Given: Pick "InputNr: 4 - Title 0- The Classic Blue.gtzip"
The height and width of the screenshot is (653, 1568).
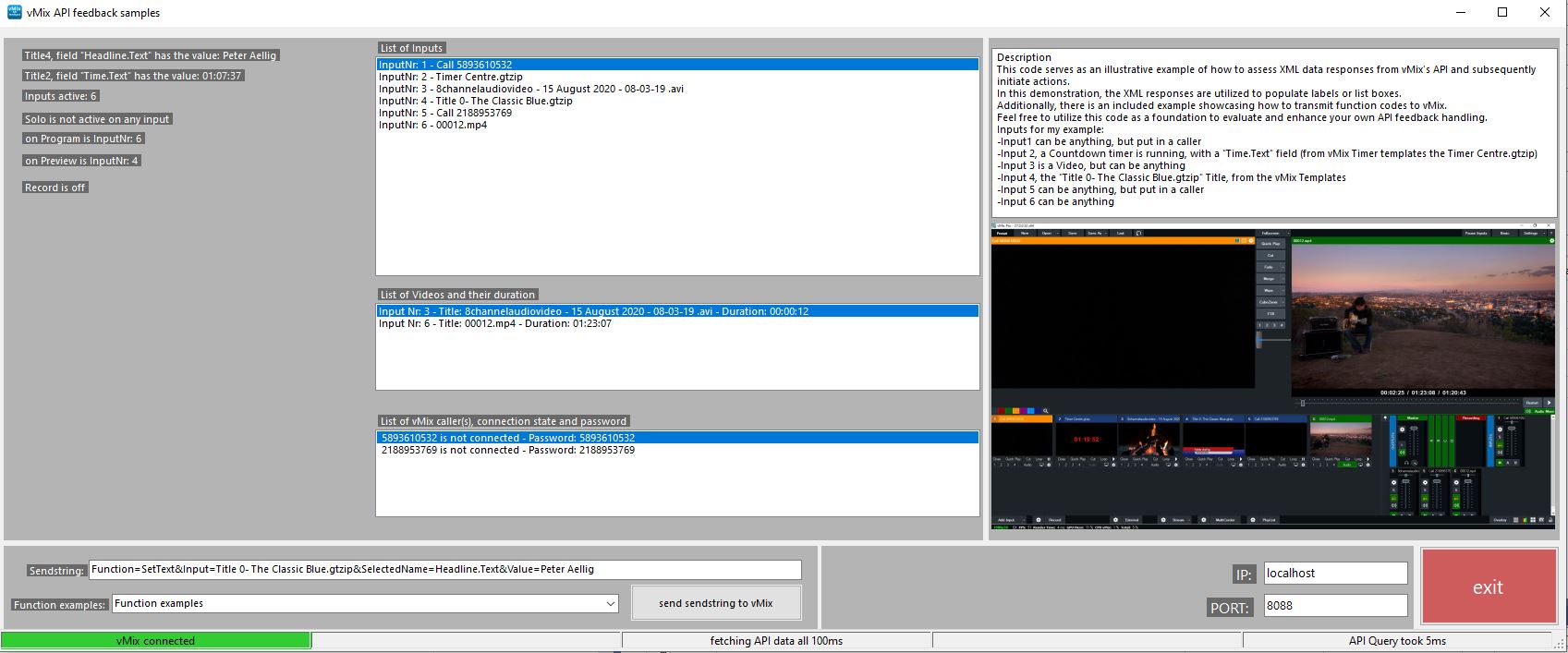Looking at the screenshot, I should pyautogui.click(x=475, y=101).
